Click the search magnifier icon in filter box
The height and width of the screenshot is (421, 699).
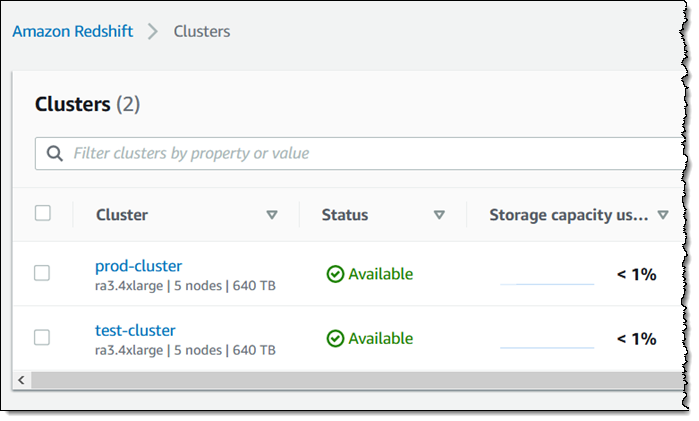(53, 154)
